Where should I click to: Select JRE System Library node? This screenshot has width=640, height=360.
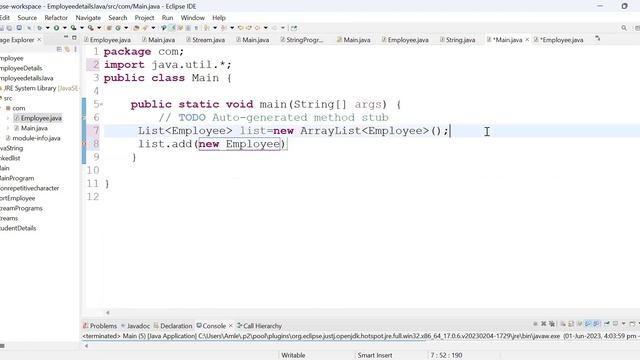[40, 88]
